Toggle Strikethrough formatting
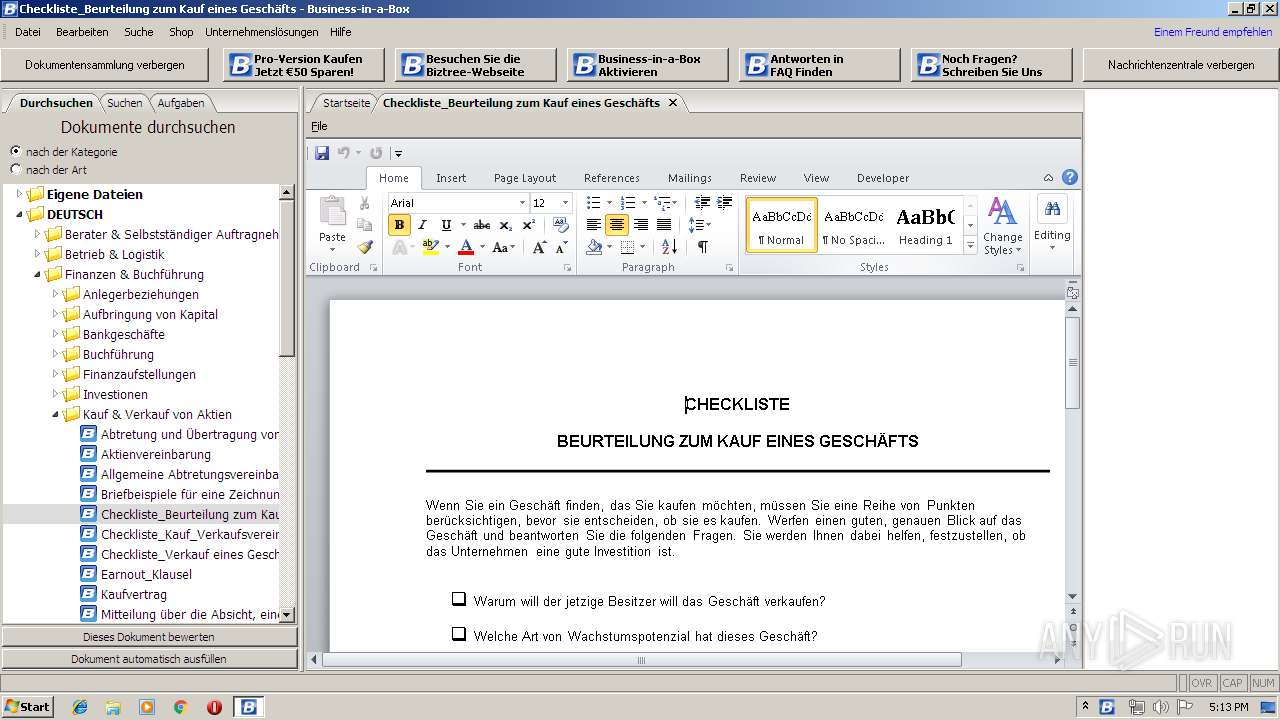This screenshot has width=1280, height=720. 481,225
